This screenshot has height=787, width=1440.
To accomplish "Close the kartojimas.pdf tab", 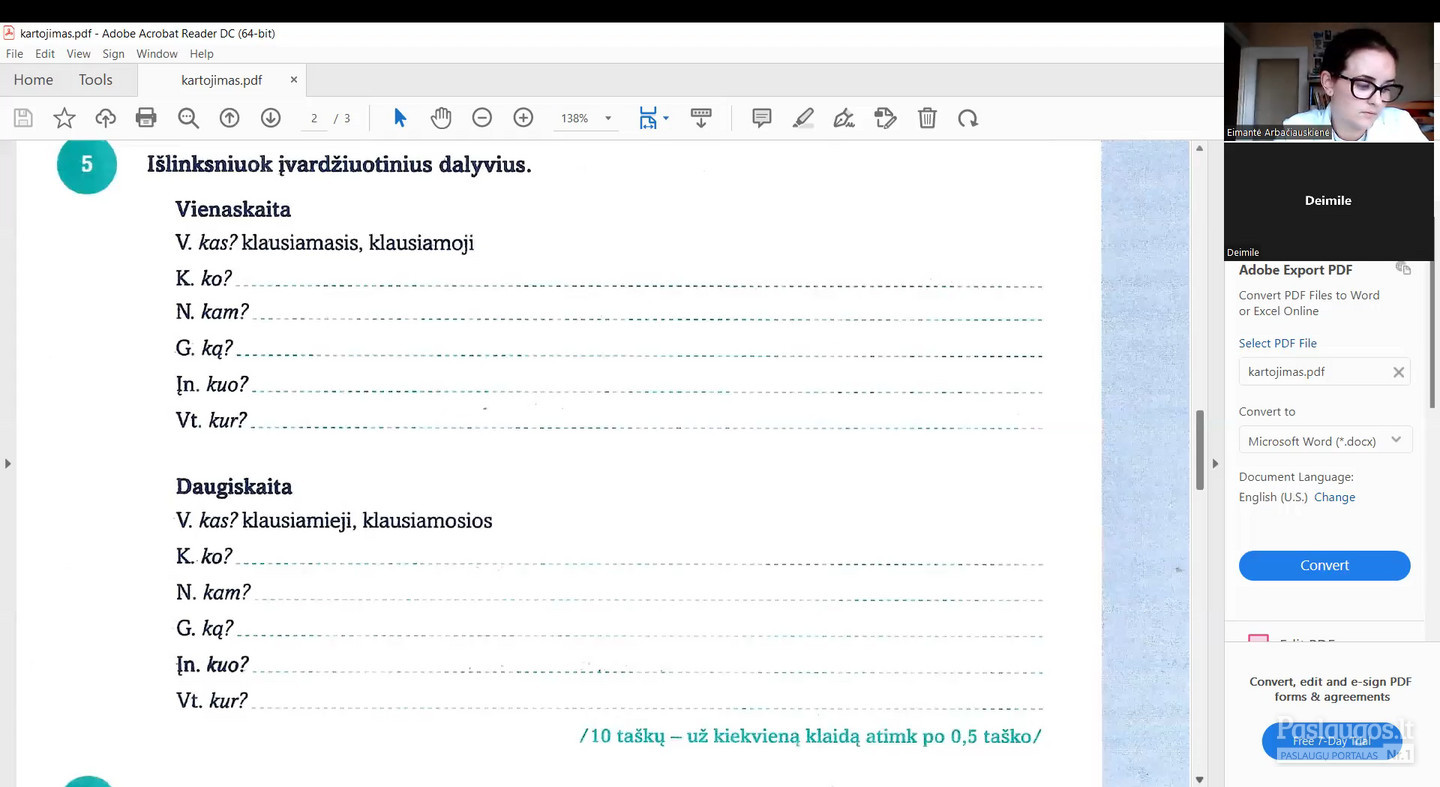I will 294,80.
